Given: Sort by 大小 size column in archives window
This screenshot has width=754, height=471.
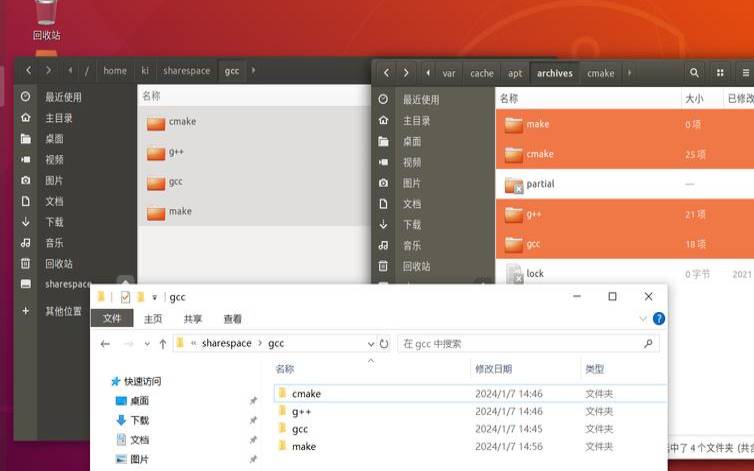Looking at the screenshot, I should coord(694,99).
